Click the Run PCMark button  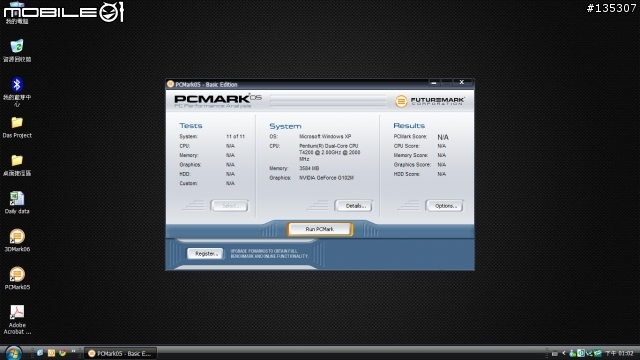[x=320, y=229]
